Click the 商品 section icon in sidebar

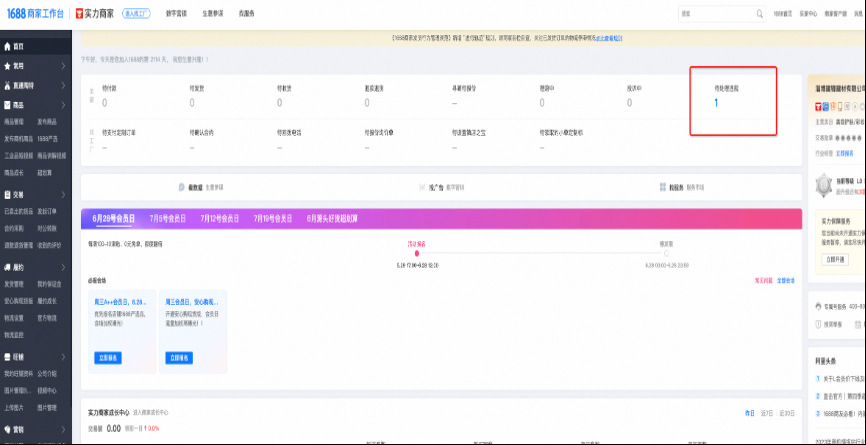click(x=7, y=104)
